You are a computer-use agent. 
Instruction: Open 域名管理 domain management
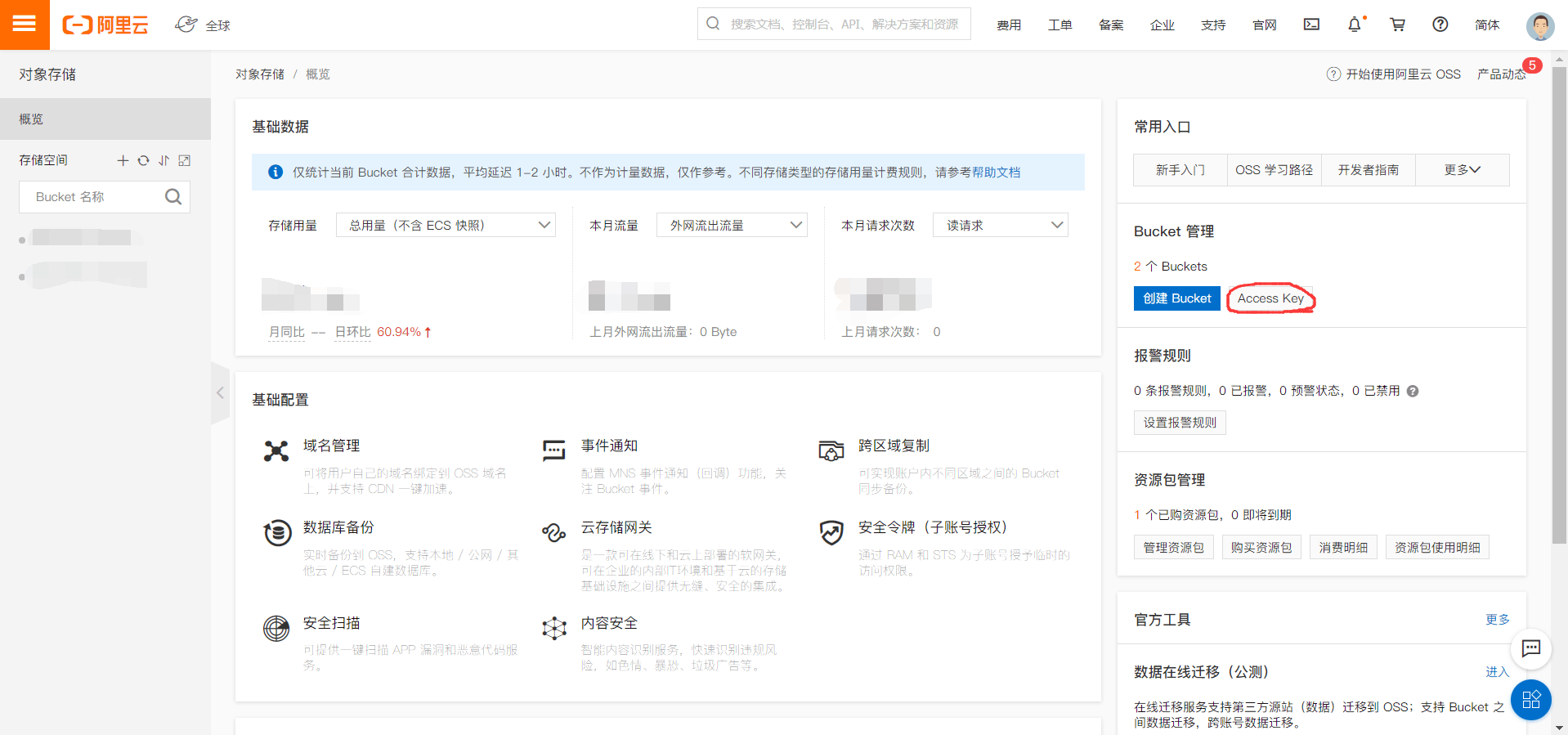331,446
